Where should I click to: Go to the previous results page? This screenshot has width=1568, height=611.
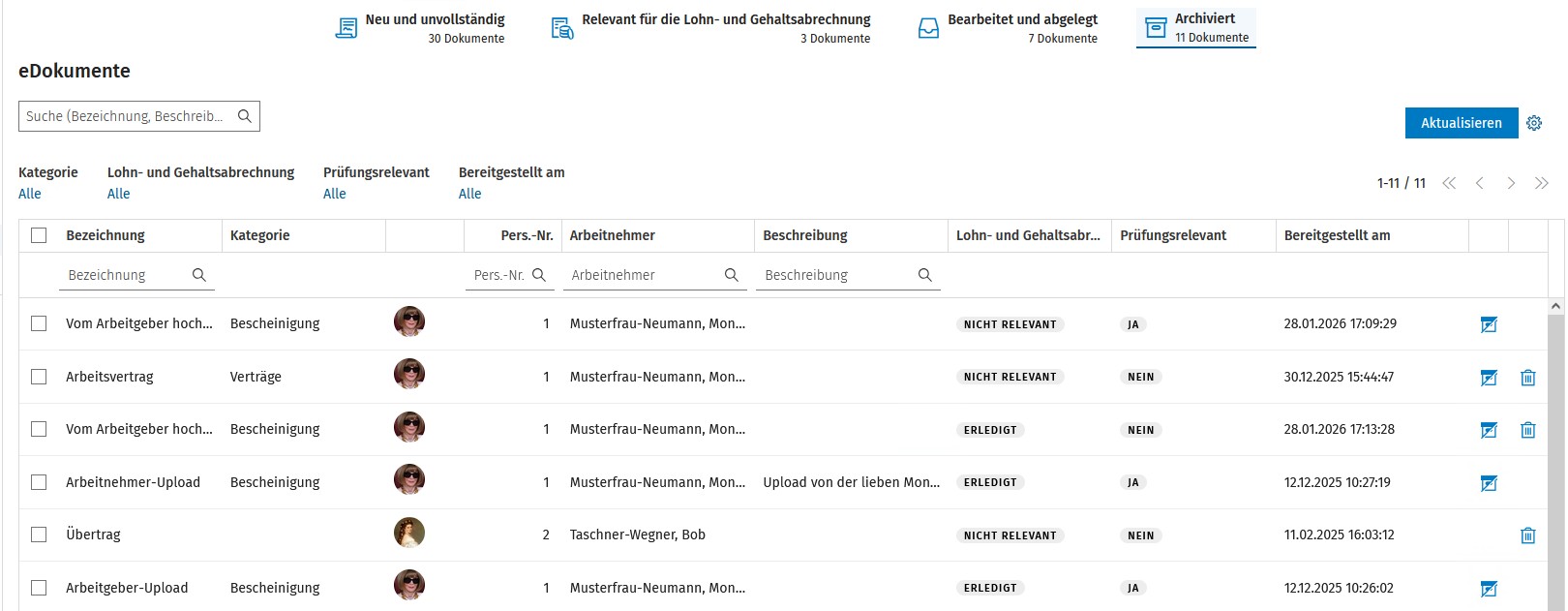[x=1480, y=183]
